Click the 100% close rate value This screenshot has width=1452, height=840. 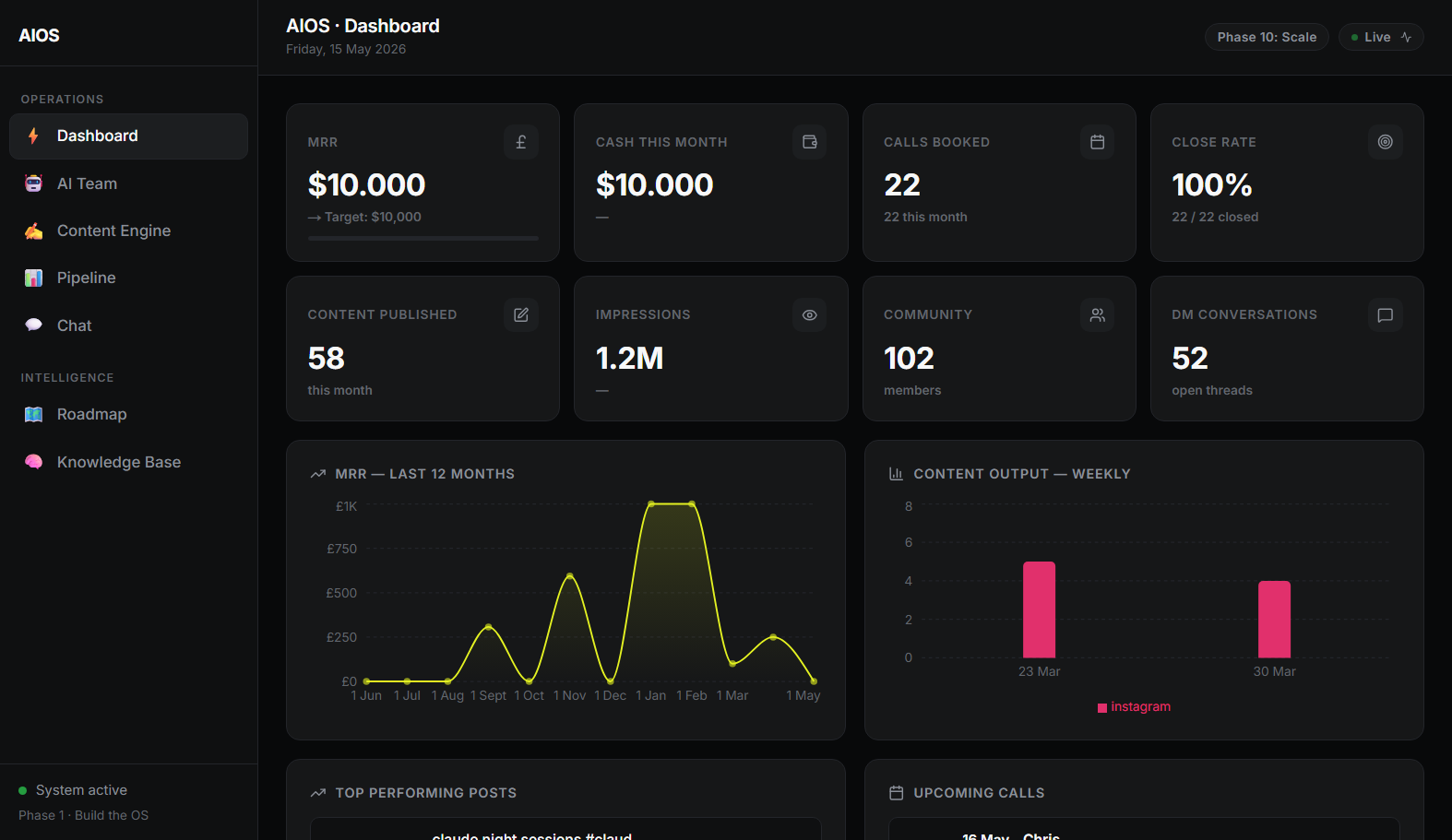tap(1212, 184)
